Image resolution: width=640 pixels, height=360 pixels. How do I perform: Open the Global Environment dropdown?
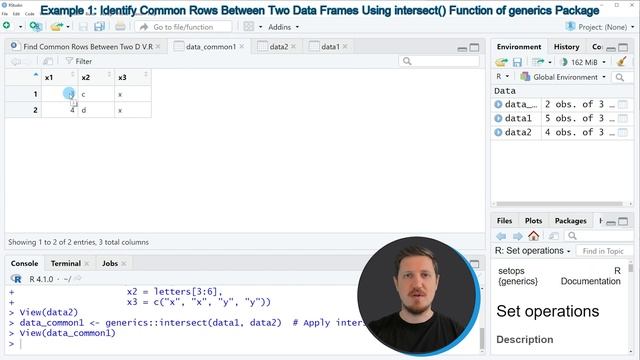coord(563,77)
